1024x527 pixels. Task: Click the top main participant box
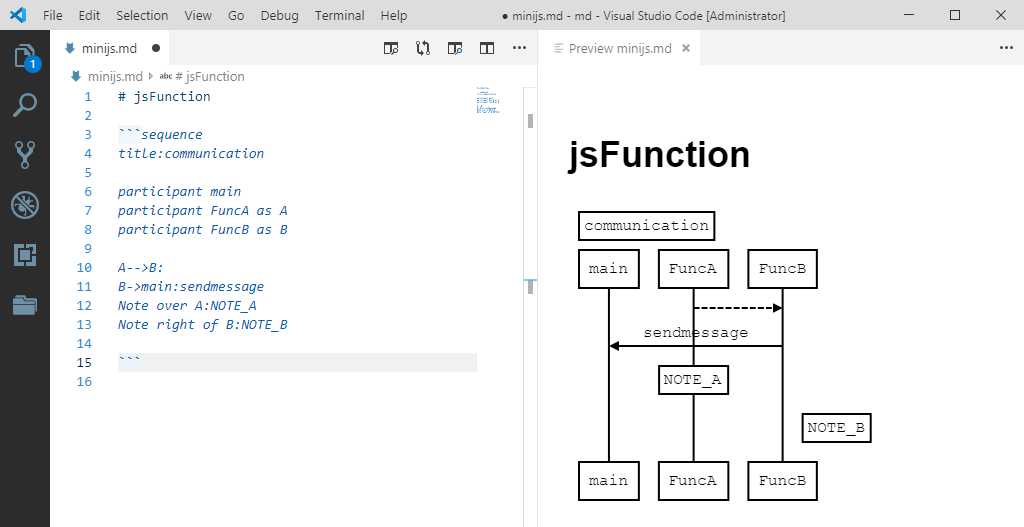coord(609,269)
